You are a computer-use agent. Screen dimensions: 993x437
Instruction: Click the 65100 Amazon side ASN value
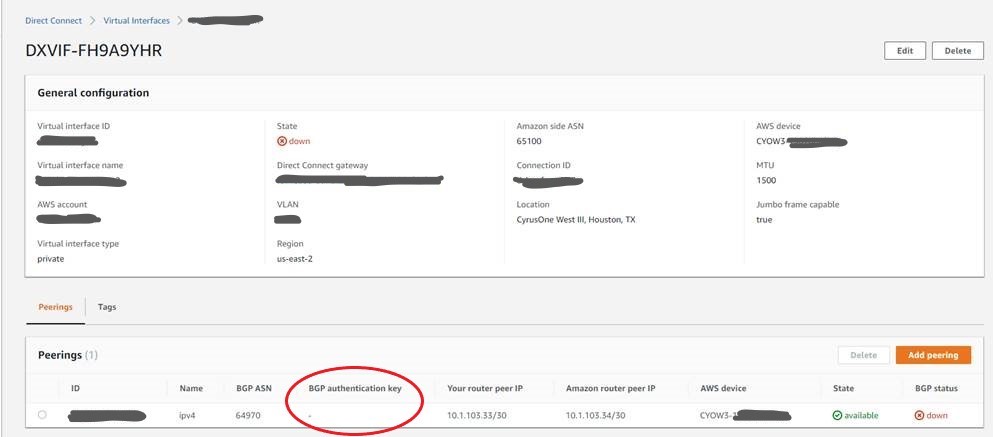point(529,141)
